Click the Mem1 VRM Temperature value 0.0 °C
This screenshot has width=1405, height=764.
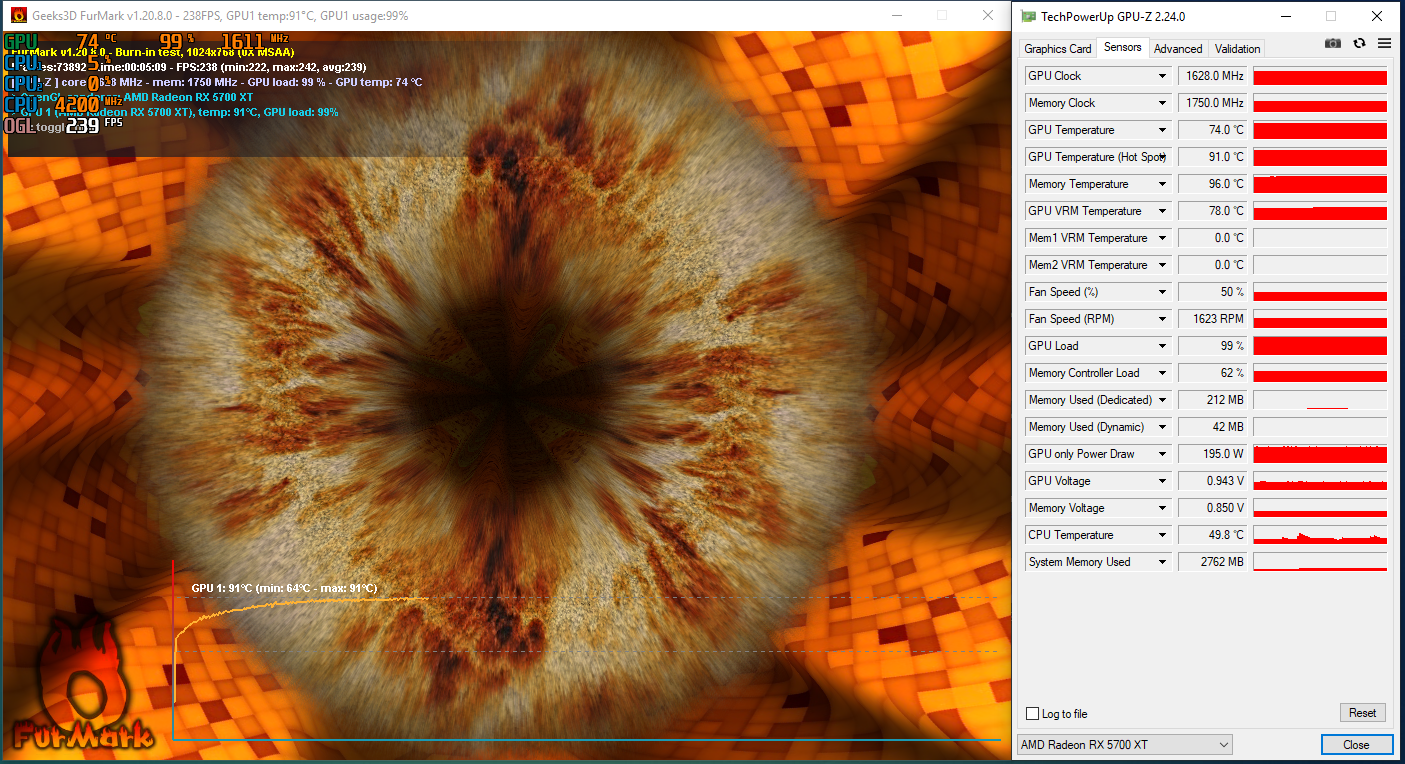pyautogui.click(x=1213, y=238)
